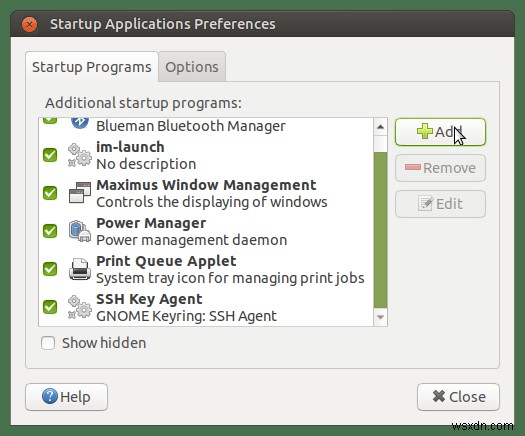The width and height of the screenshot is (525, 436).
Task: Open Help for startup applications
Action: pyautogui.click(x=66, y=397)
